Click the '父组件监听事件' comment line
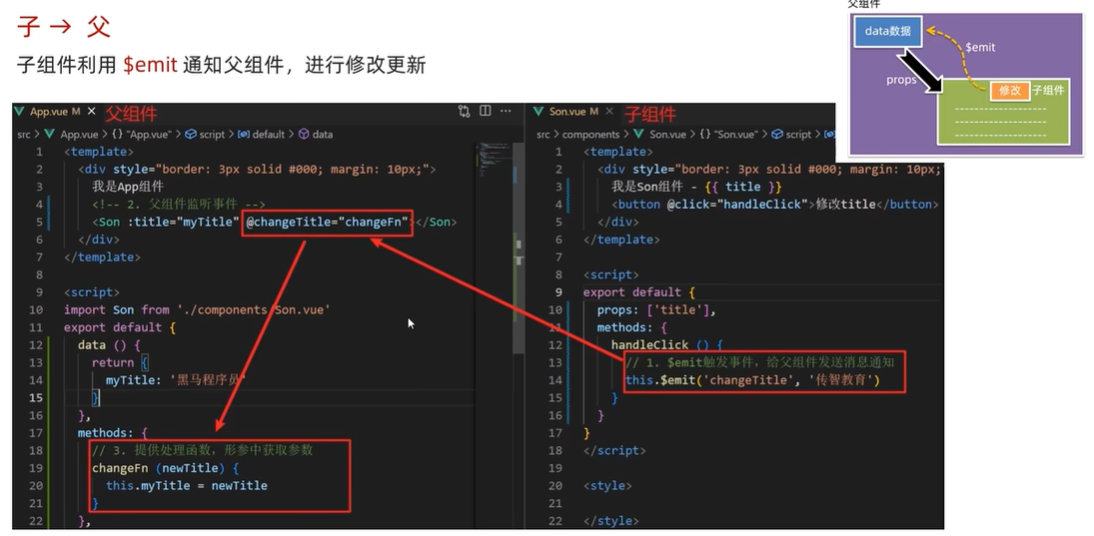Image resolution: width=1094 pixels, height=536 pixels. pyautogui.click(x=179, y=204)
